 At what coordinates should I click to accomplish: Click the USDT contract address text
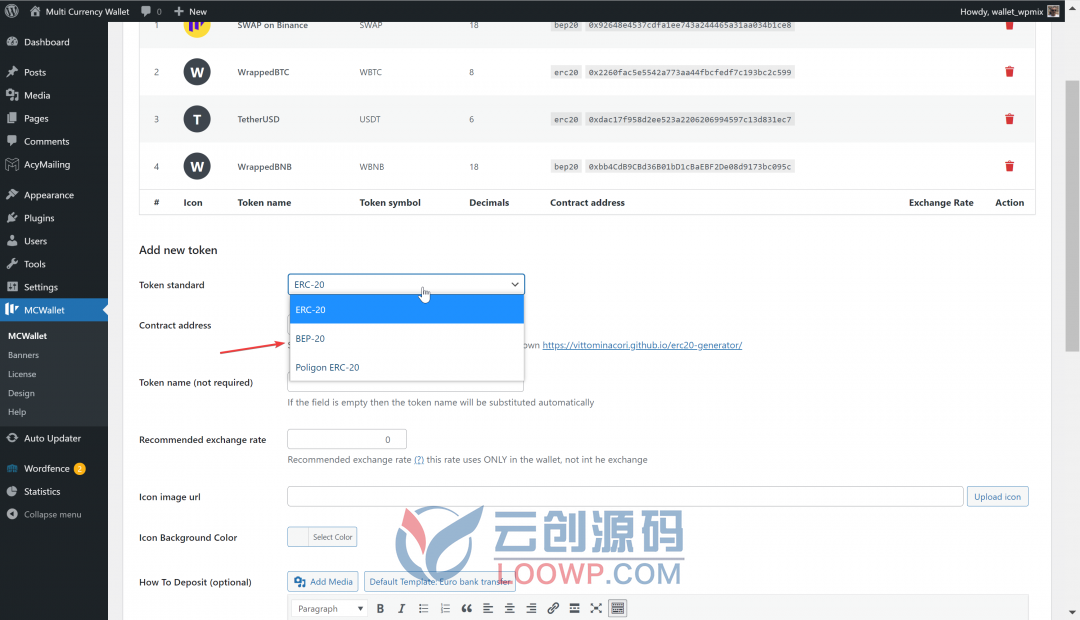click(x=689, y=119)
